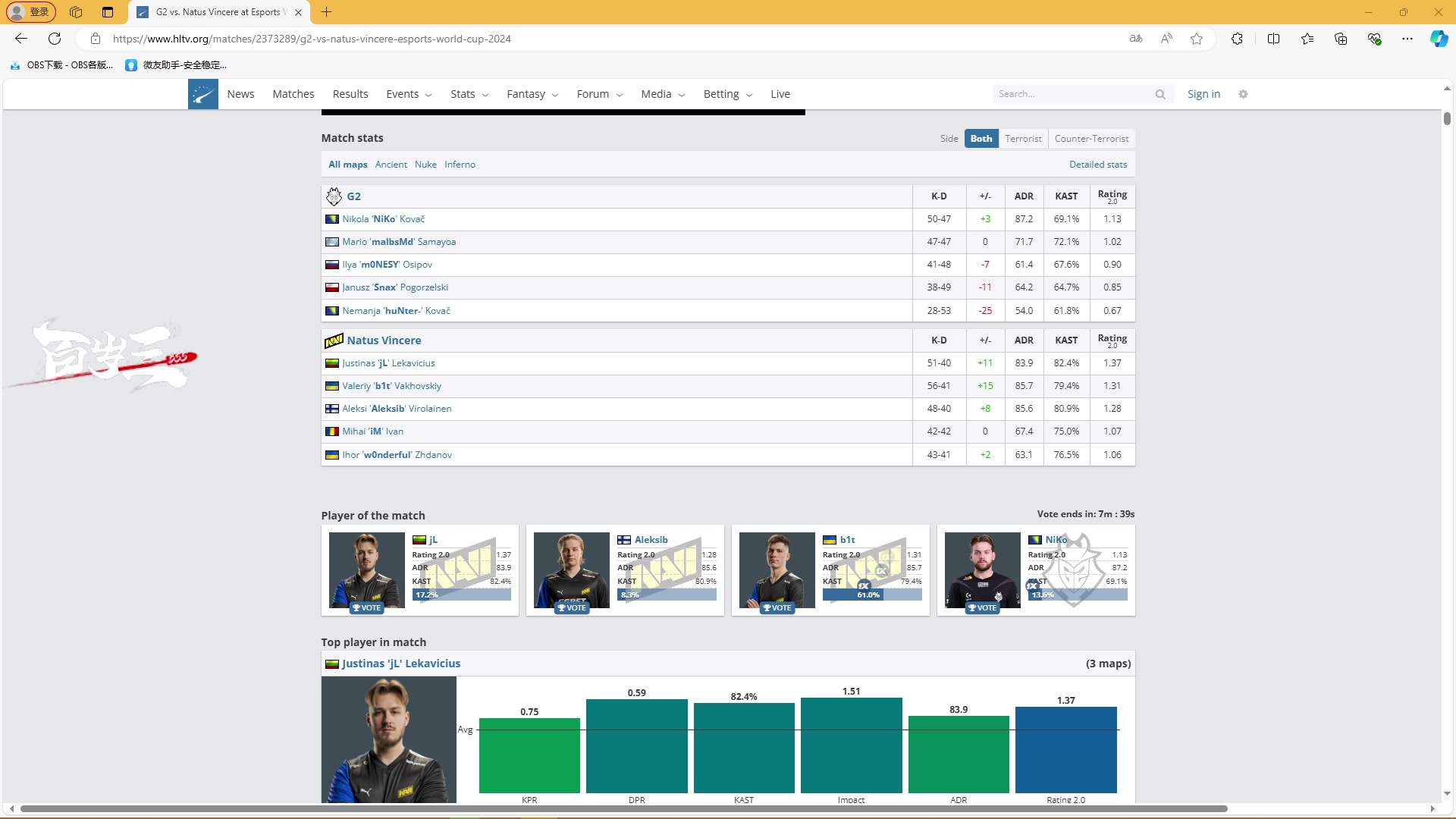Click Sign in link
This screenshot has width=1456, height=819.
click(x=1203, y=94)
